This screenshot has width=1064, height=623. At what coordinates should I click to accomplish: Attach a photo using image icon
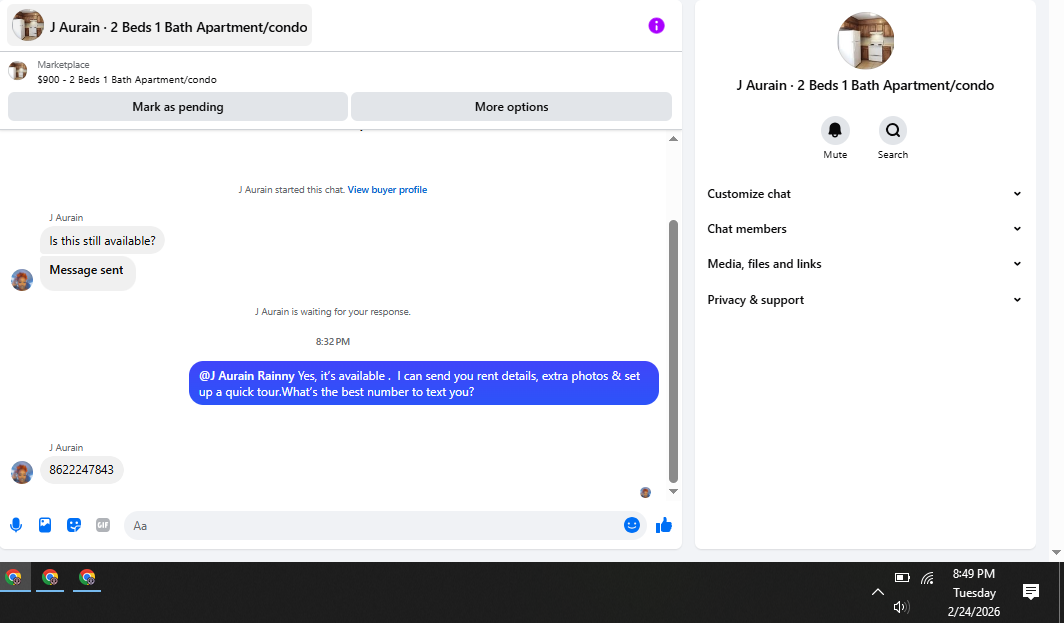pos(45,525)
